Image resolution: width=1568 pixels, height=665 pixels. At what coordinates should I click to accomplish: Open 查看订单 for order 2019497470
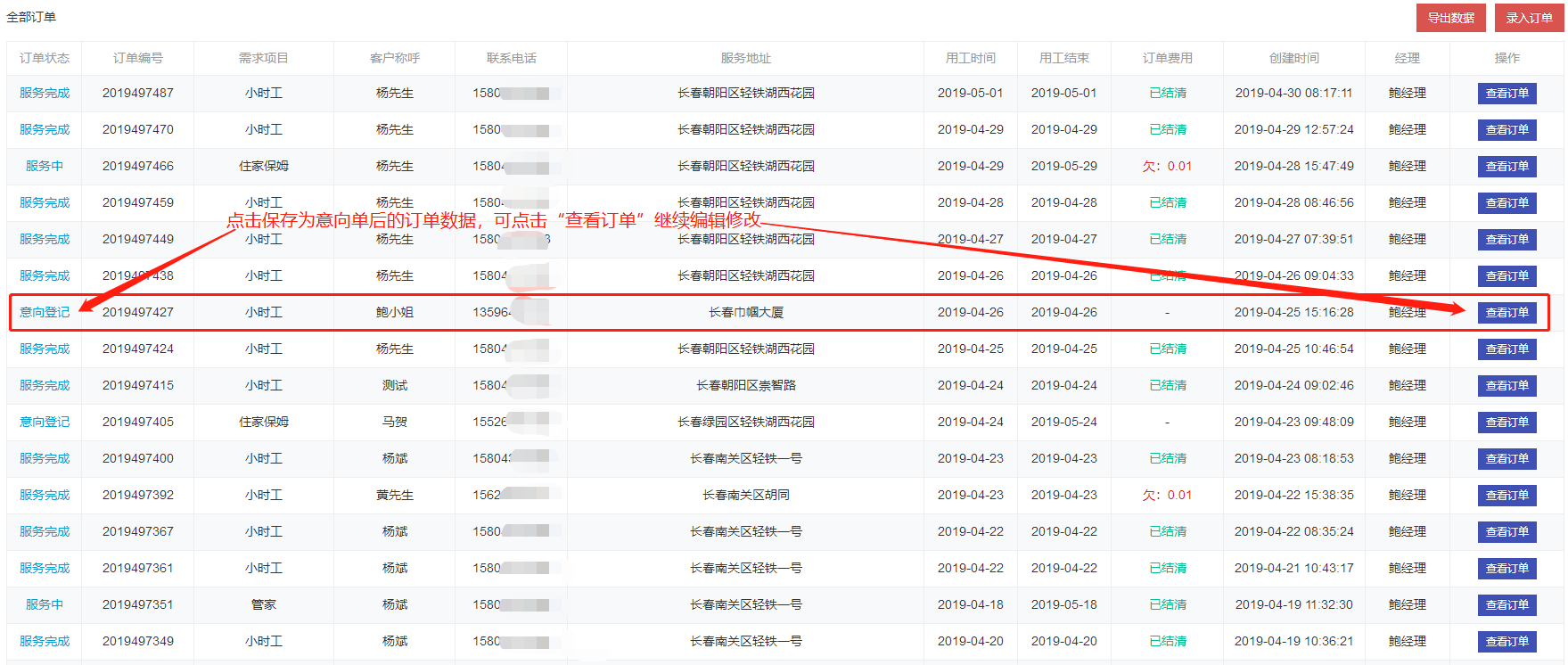[x=1506, y=130]
